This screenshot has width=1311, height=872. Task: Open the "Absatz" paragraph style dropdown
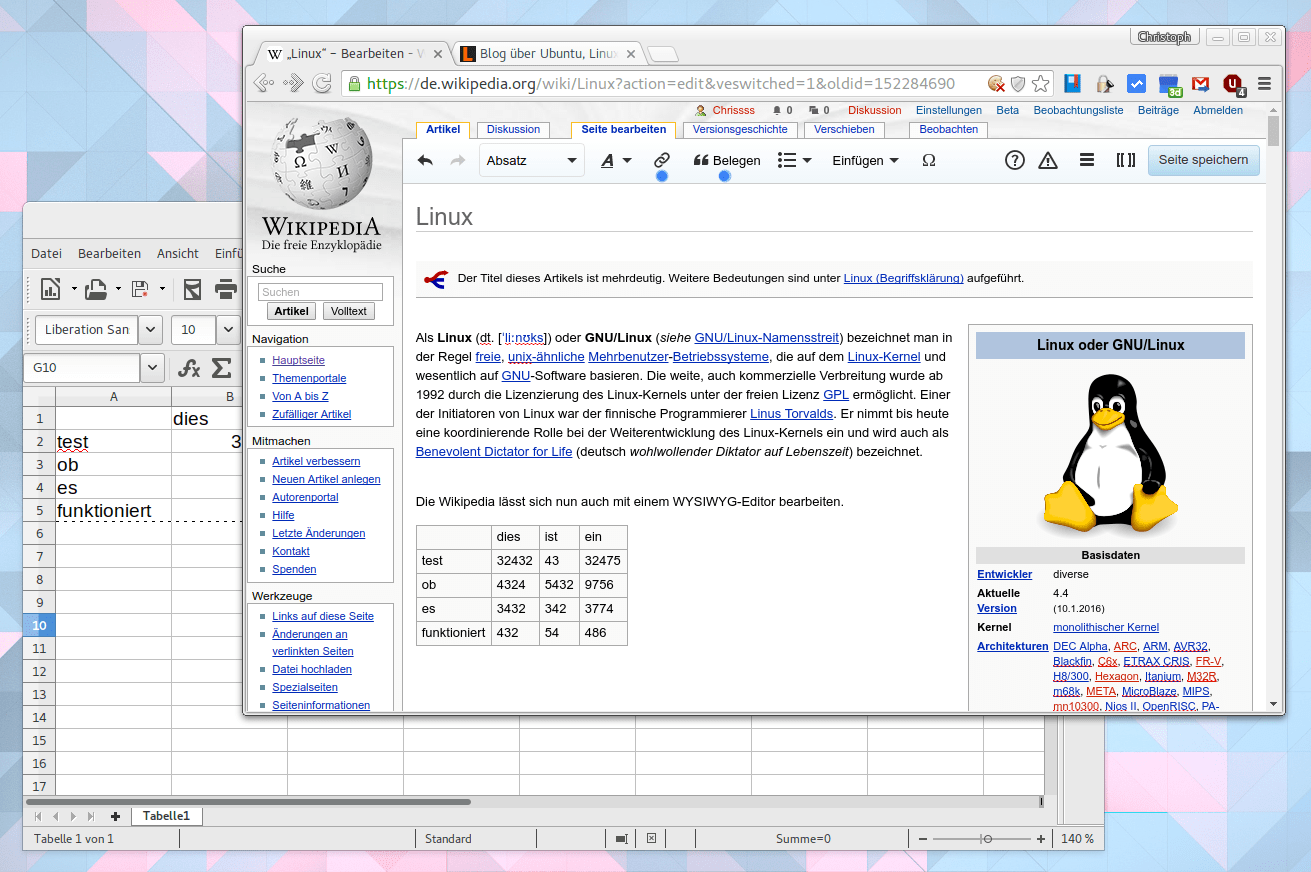tap(531, 160)
